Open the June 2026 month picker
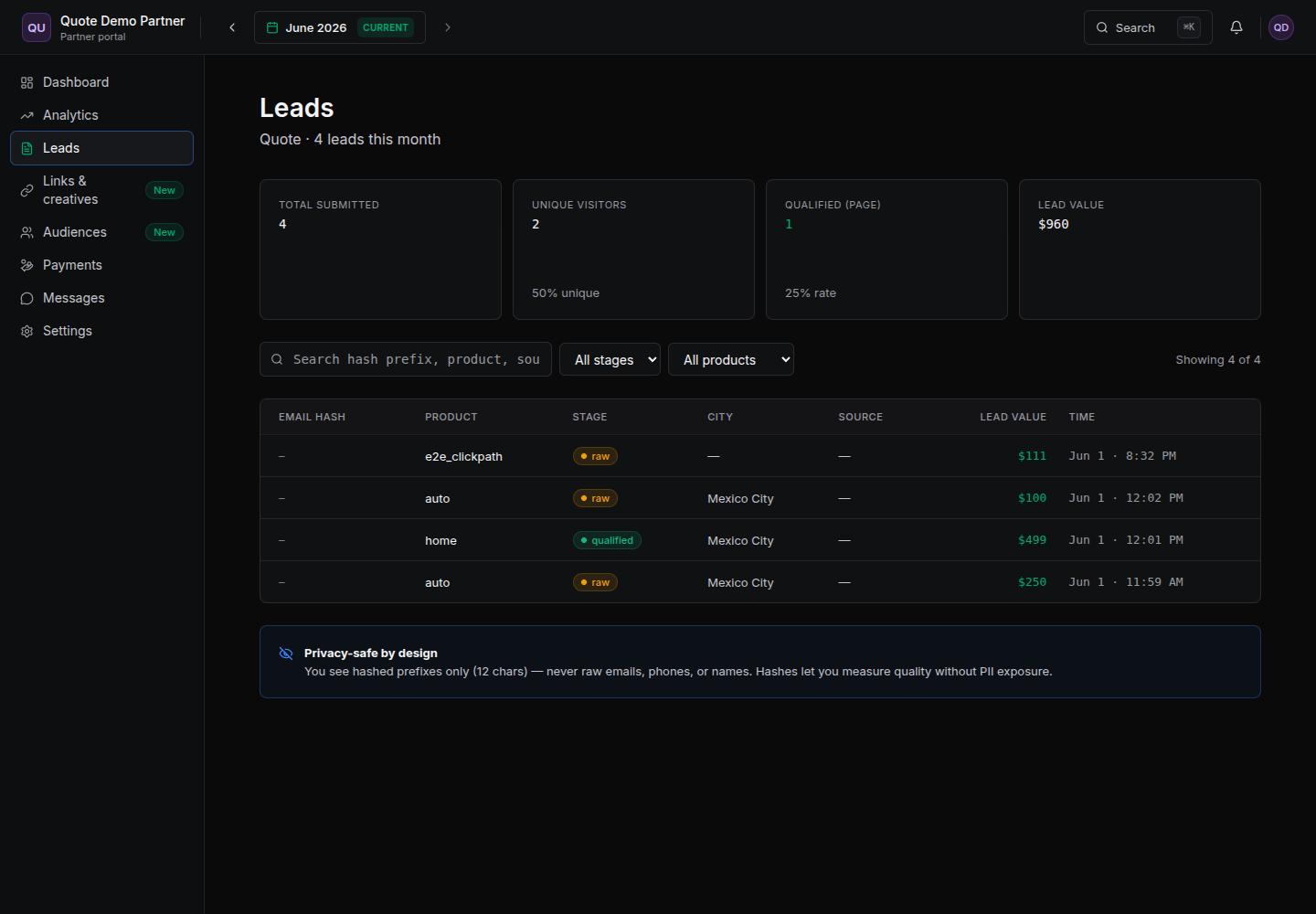 tap(340, 27)
